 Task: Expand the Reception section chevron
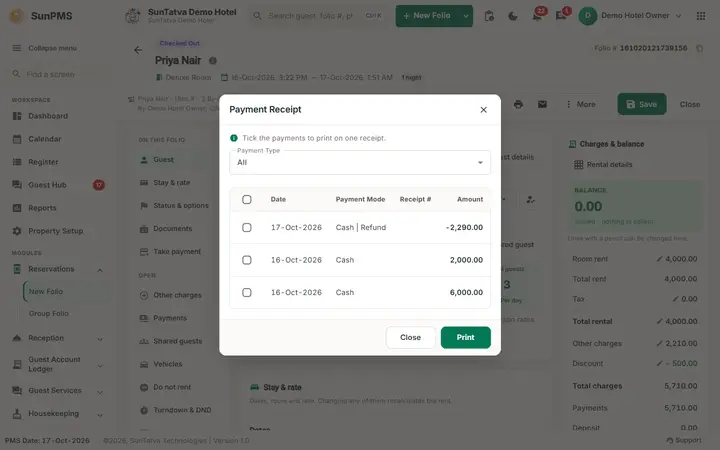[100, 339]
